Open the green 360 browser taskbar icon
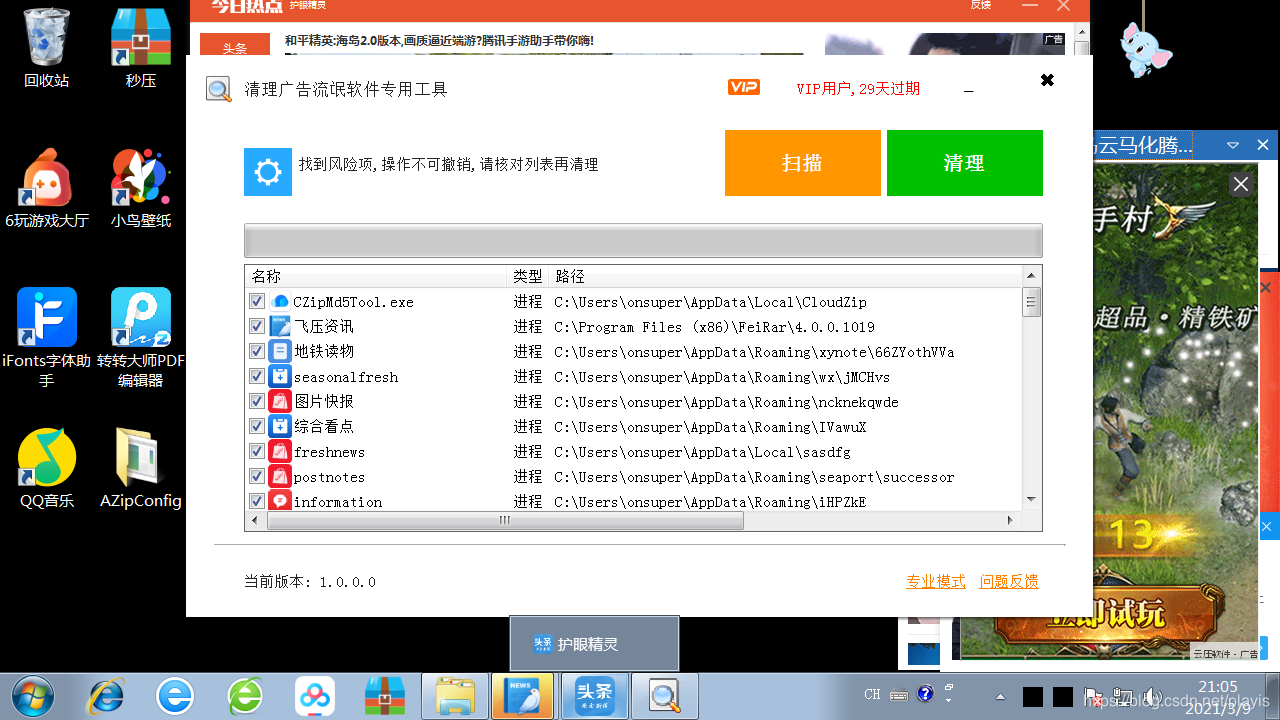Image resolution: width=1280 pixels, height=720 pixels. coord(245,696)
